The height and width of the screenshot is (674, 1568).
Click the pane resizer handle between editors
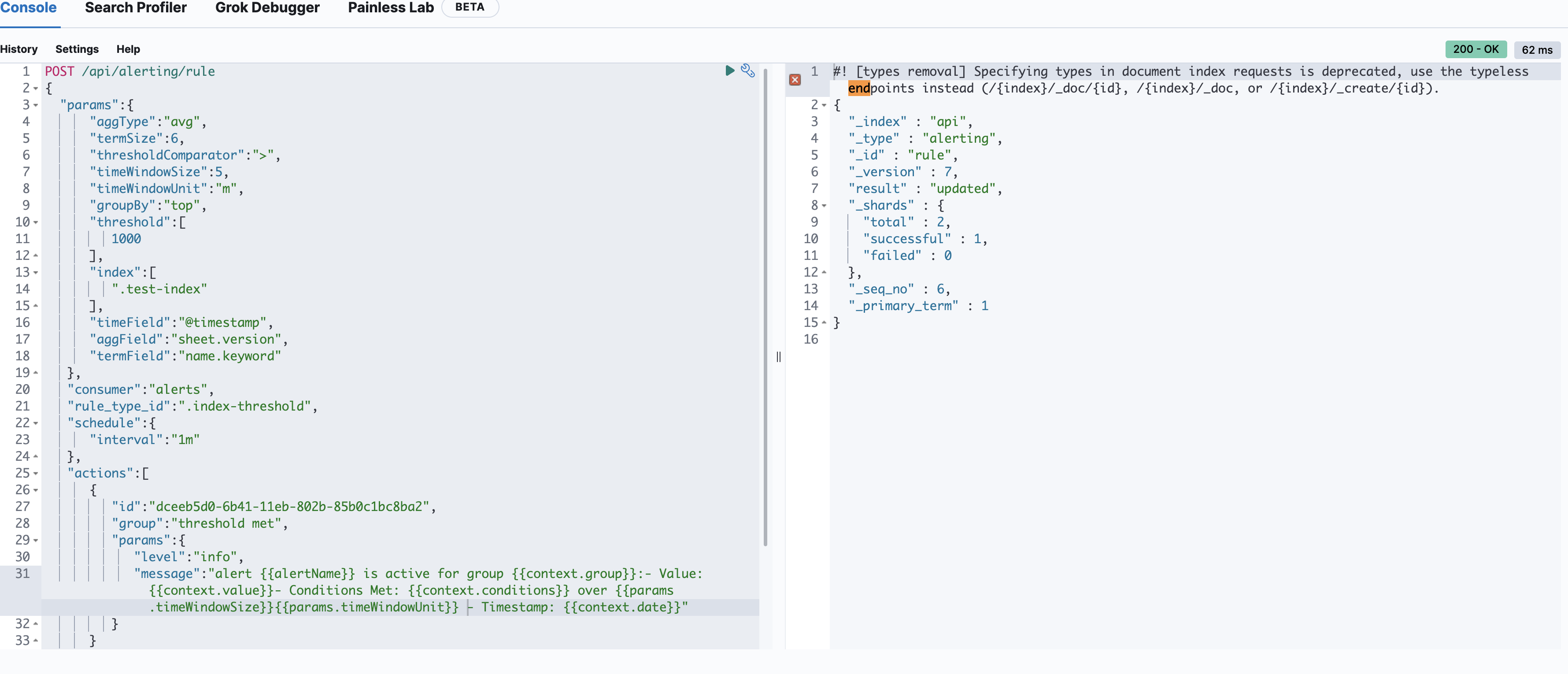click(x=778, y=357)
